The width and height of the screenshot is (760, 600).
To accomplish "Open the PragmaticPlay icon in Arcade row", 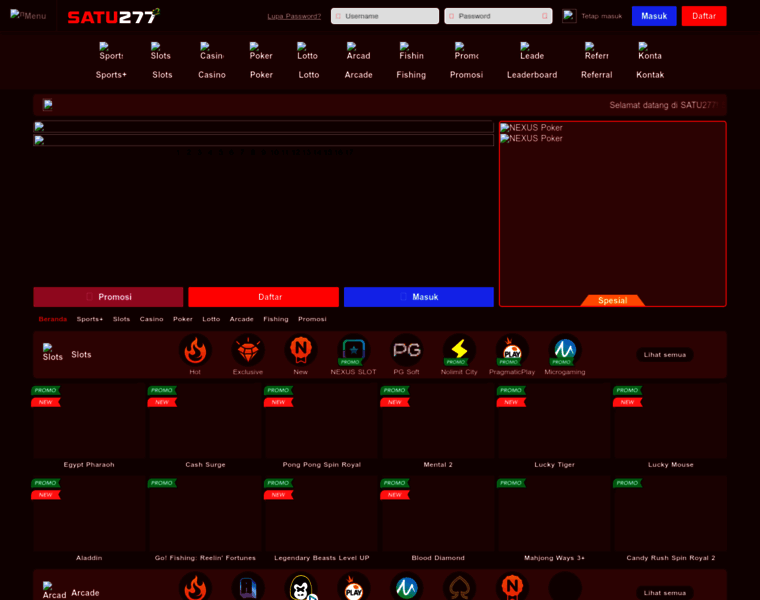I will point(353,587).
